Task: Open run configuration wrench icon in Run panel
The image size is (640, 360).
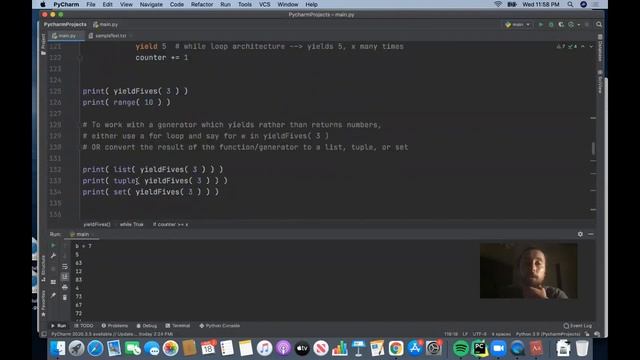Action: 53,256
